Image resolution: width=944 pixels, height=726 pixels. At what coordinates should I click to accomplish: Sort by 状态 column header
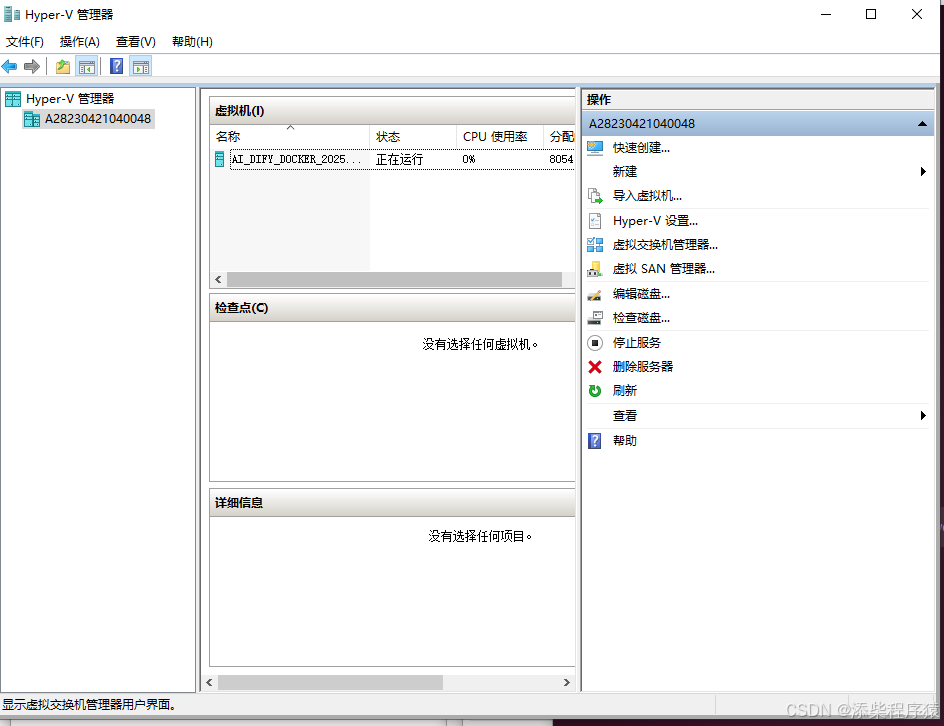tap(413, 137)
